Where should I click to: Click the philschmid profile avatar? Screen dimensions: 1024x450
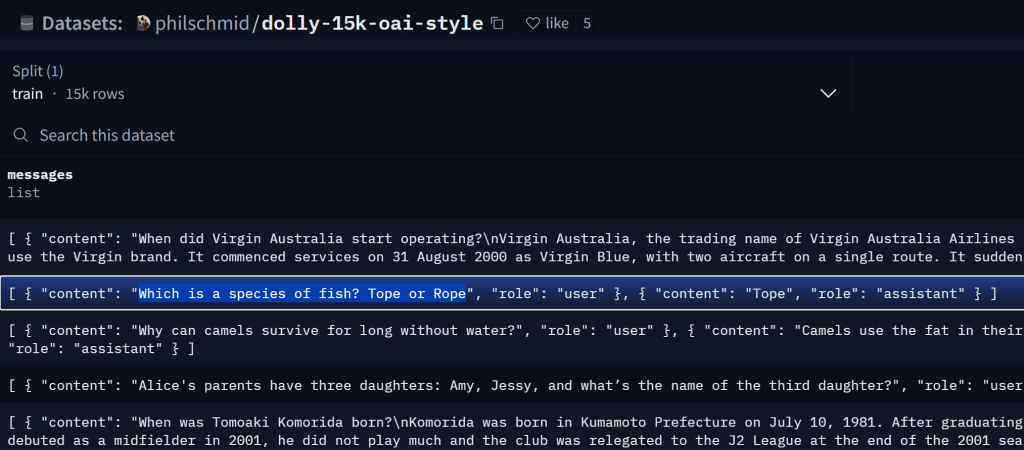click(x=143, y=23)
